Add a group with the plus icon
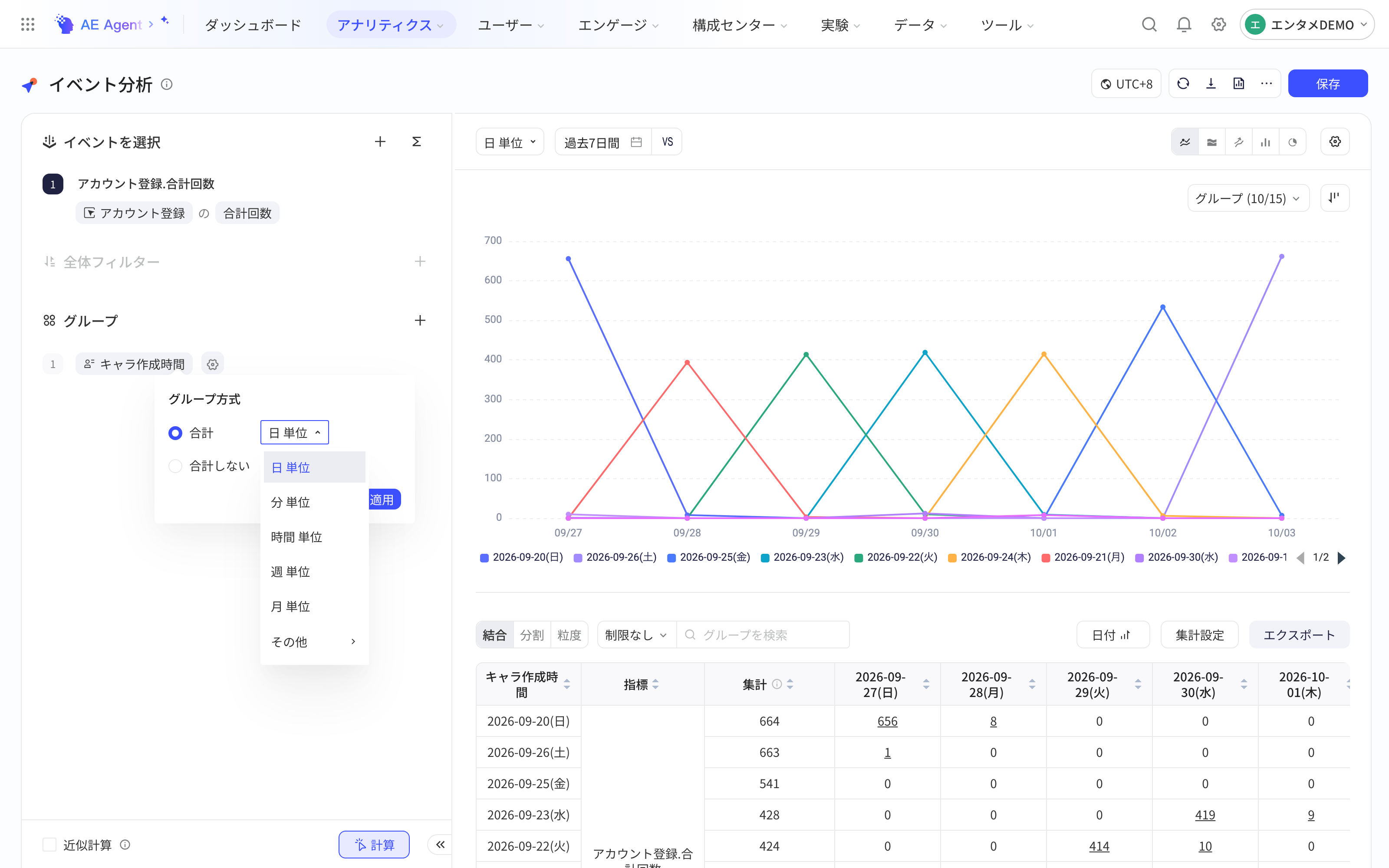The width and height of the screenshot is (1389, 868). tap(420, 320)
